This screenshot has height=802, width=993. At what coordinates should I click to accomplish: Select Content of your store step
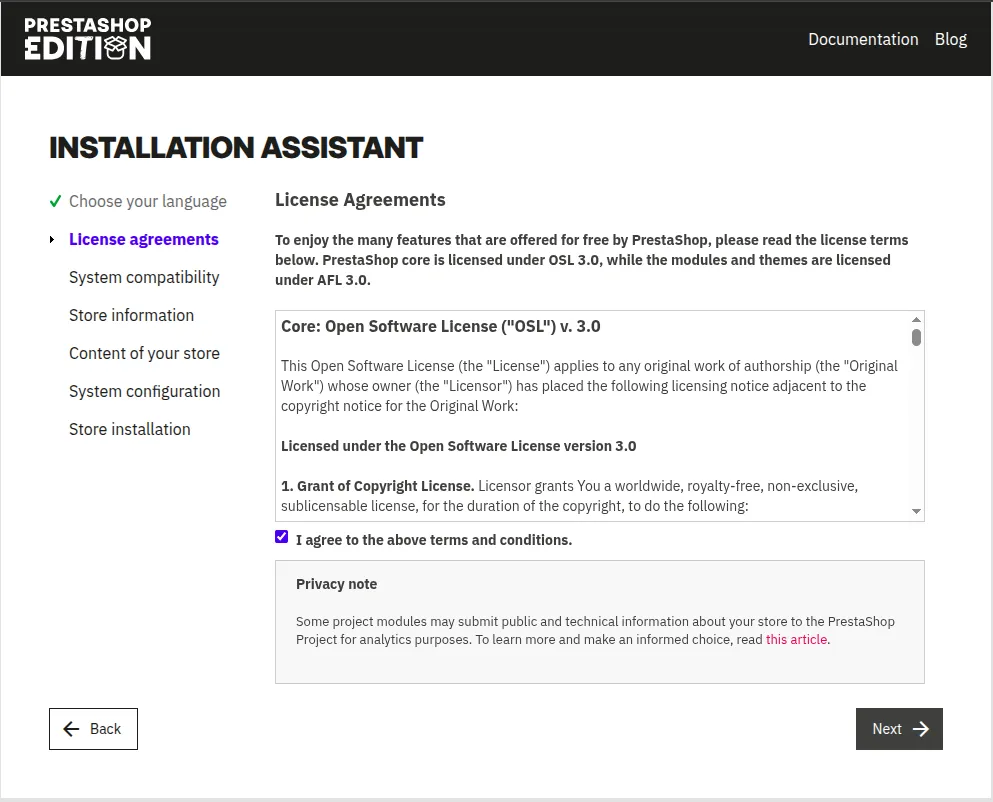pos(144,354)
